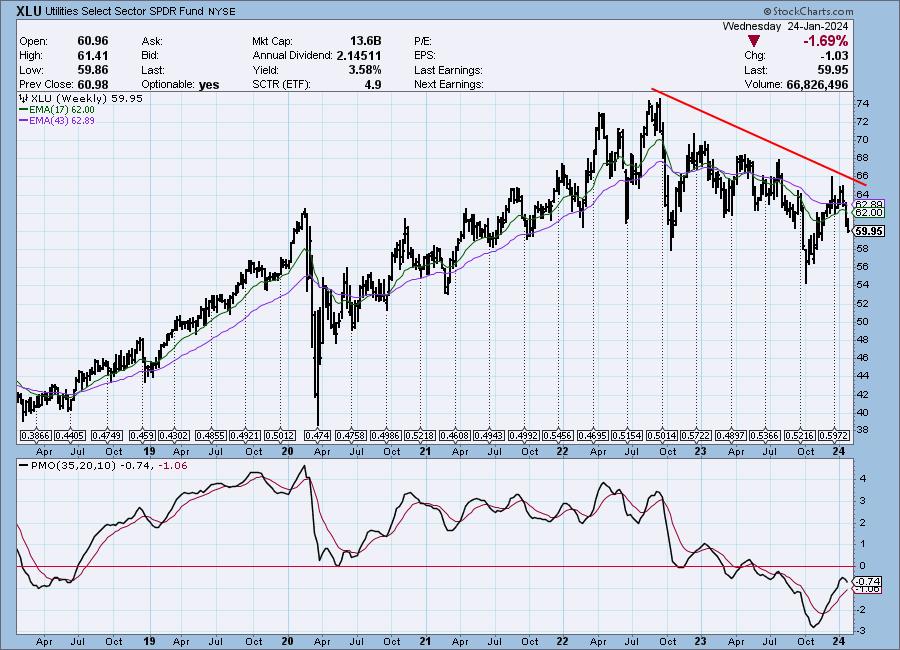Select the Open value 60.96

click(92, 41)
